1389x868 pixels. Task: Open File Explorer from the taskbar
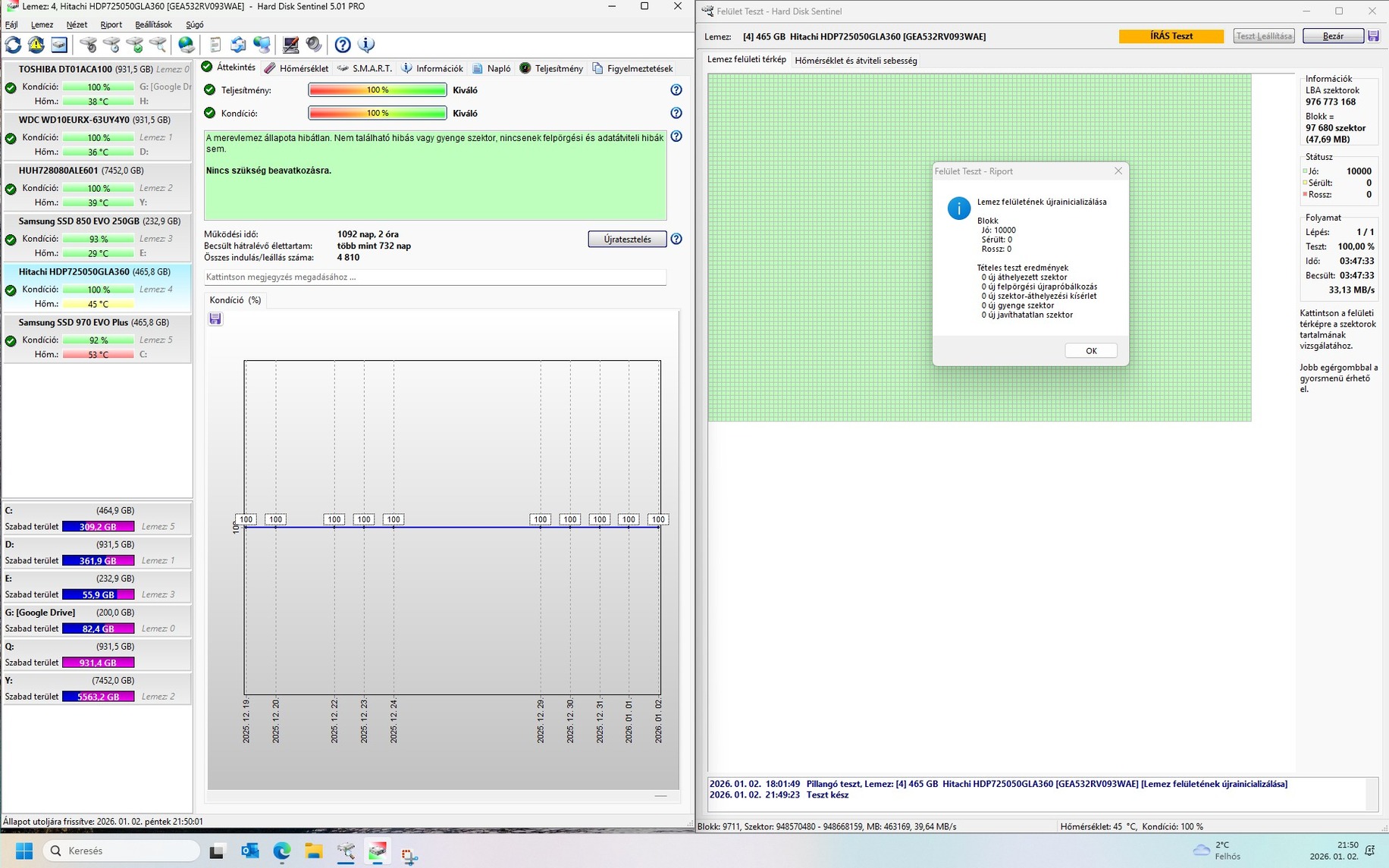coord(314,851)
